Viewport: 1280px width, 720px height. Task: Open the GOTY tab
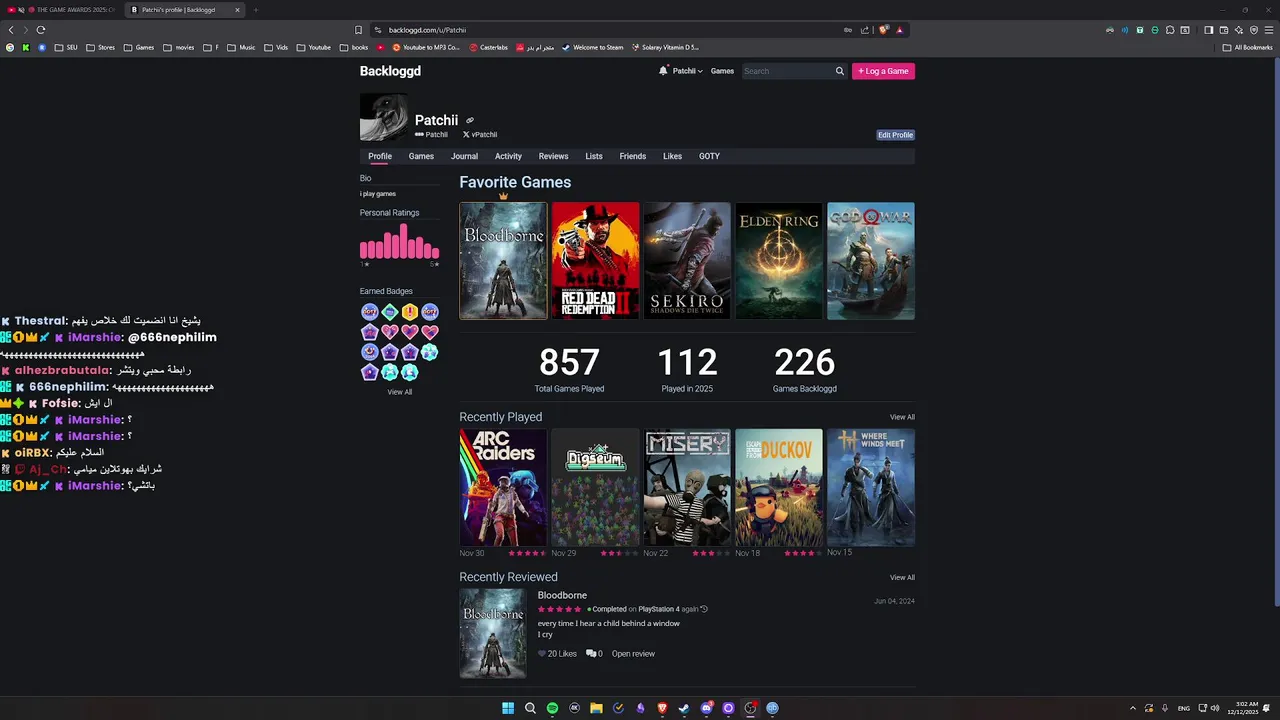[709, 156]
